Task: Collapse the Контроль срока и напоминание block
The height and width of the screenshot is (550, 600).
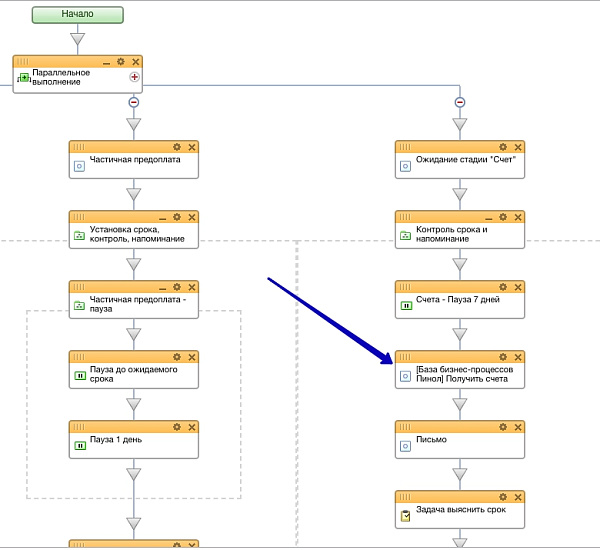Action: 489,219
